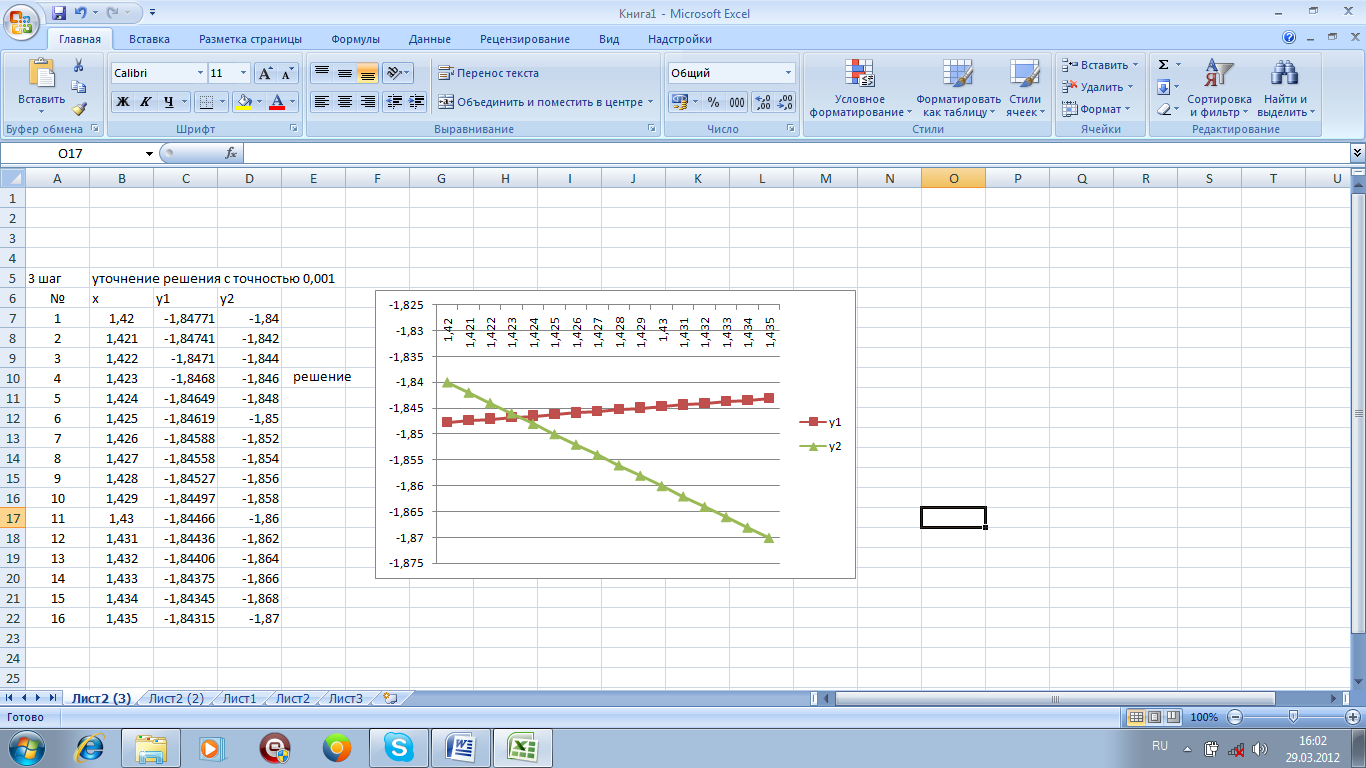
Task: Switch to Данные ribbon tab
Action: tap(429, 39)
